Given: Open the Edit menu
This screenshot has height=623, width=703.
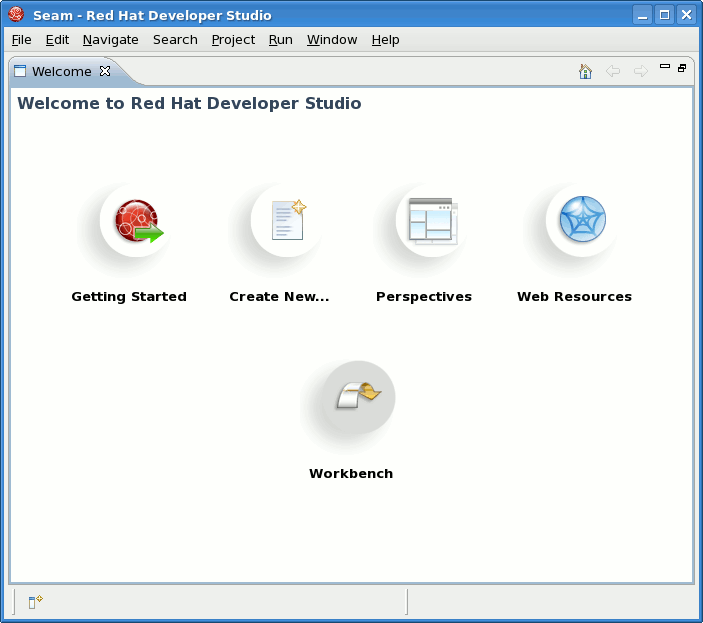Looking at the screenshot, I should pos(57,40).
